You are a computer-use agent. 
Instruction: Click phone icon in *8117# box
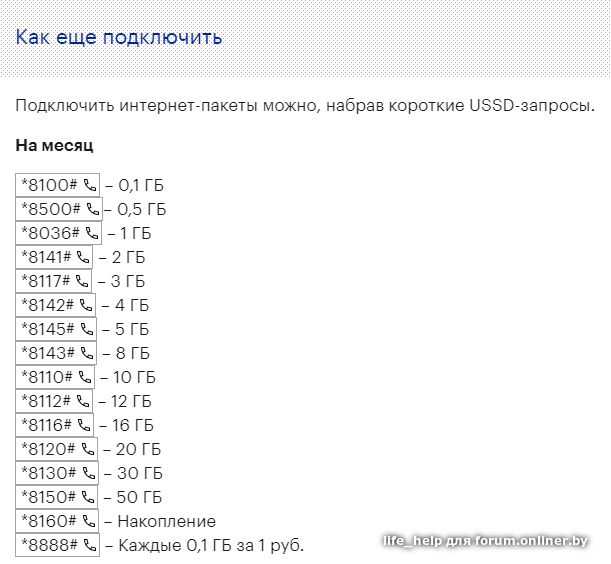click(82, 281)
